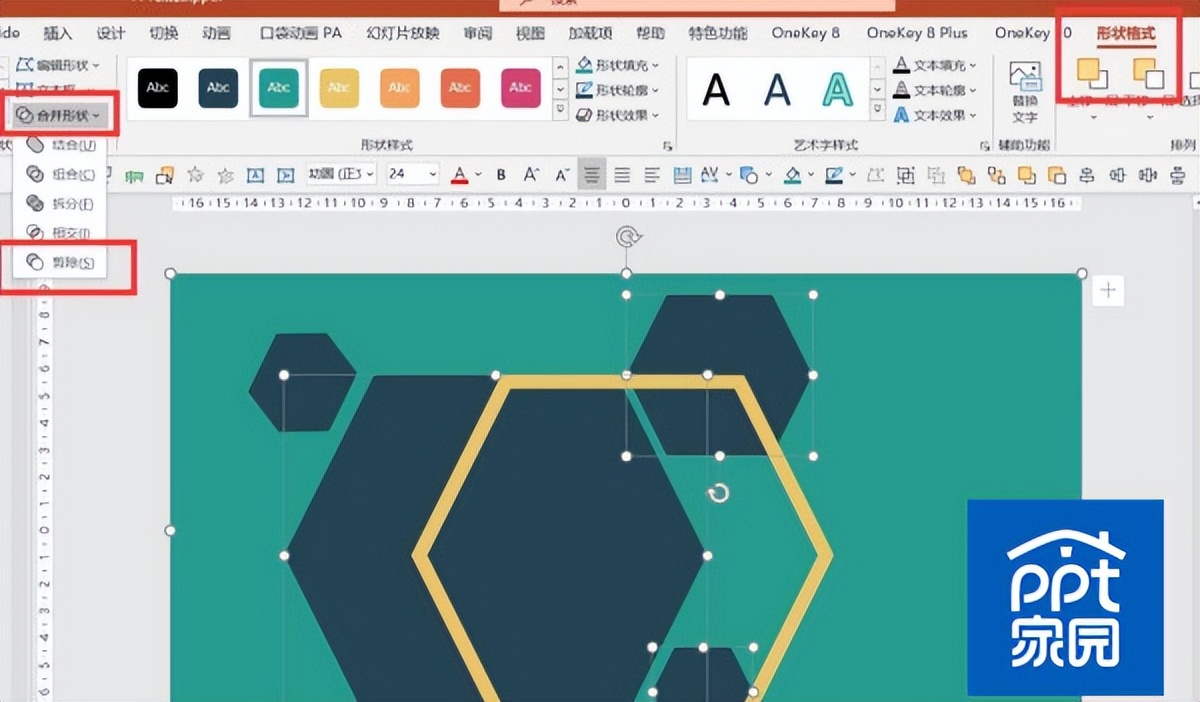Open 文本效果 text effects dropdown

click(935, 115)
